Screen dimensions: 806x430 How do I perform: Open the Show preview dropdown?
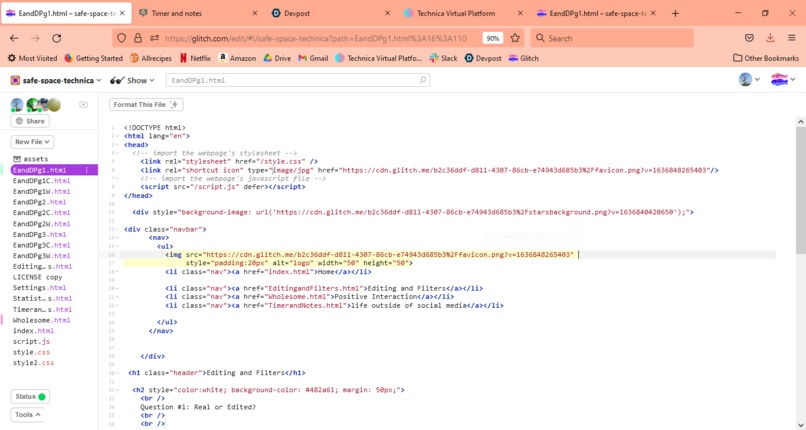click(132, 80)
